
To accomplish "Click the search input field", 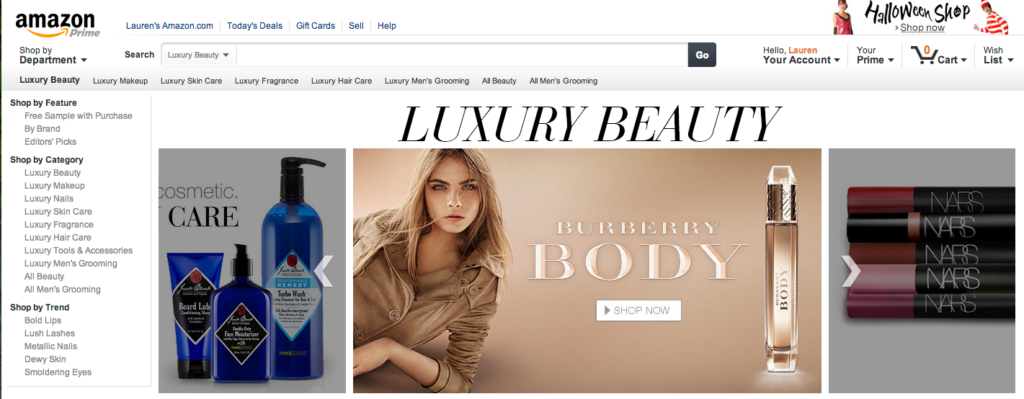I will [462, 55].
